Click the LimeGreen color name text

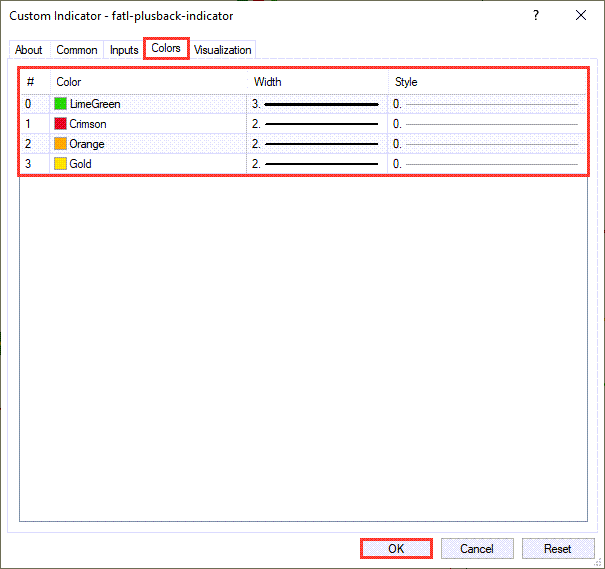tap(95, 104)
